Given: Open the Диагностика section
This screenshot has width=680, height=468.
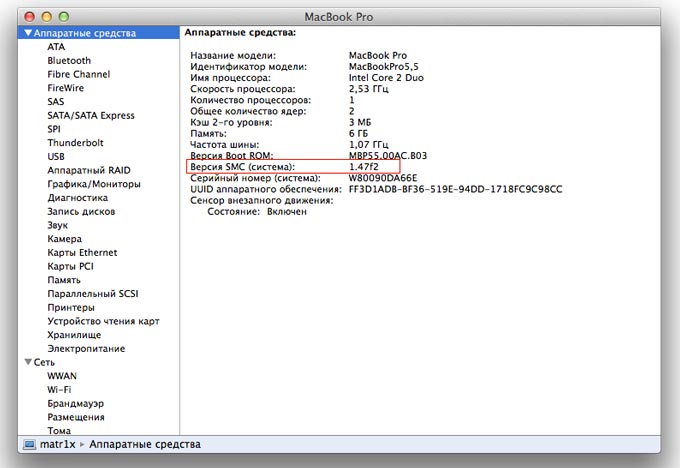Looking at the screenshot, I should (77, 198).
